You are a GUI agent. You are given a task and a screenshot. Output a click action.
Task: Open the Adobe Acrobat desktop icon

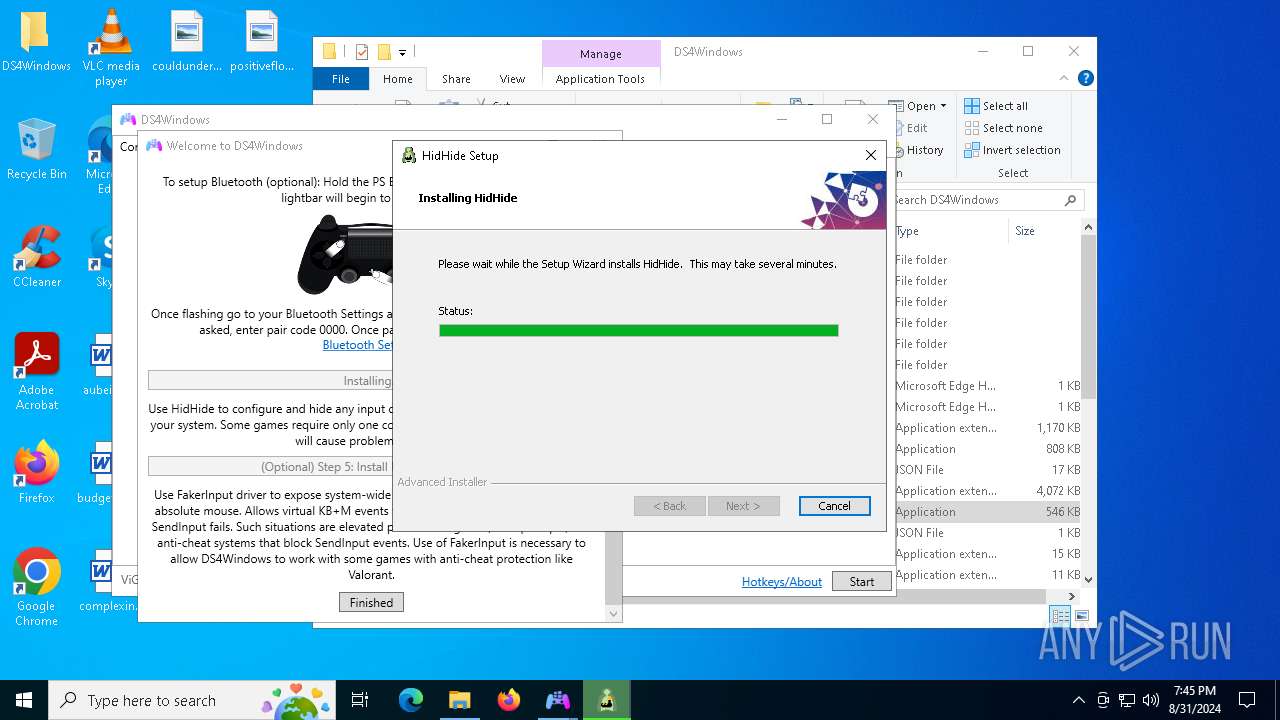pos(36,372)
